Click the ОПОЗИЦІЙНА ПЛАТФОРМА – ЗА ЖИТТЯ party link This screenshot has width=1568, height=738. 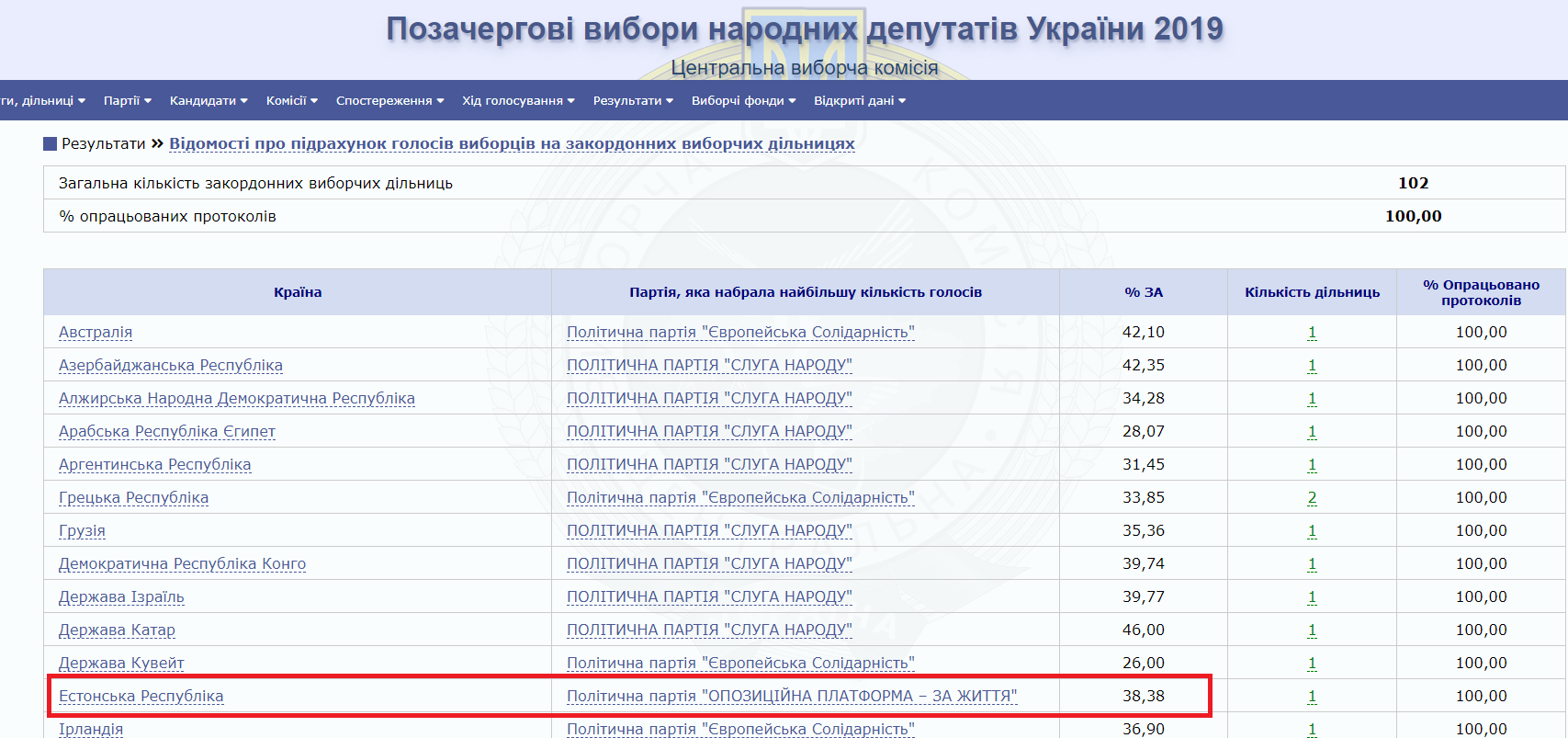pyautogui.click(x=792, y=697)
